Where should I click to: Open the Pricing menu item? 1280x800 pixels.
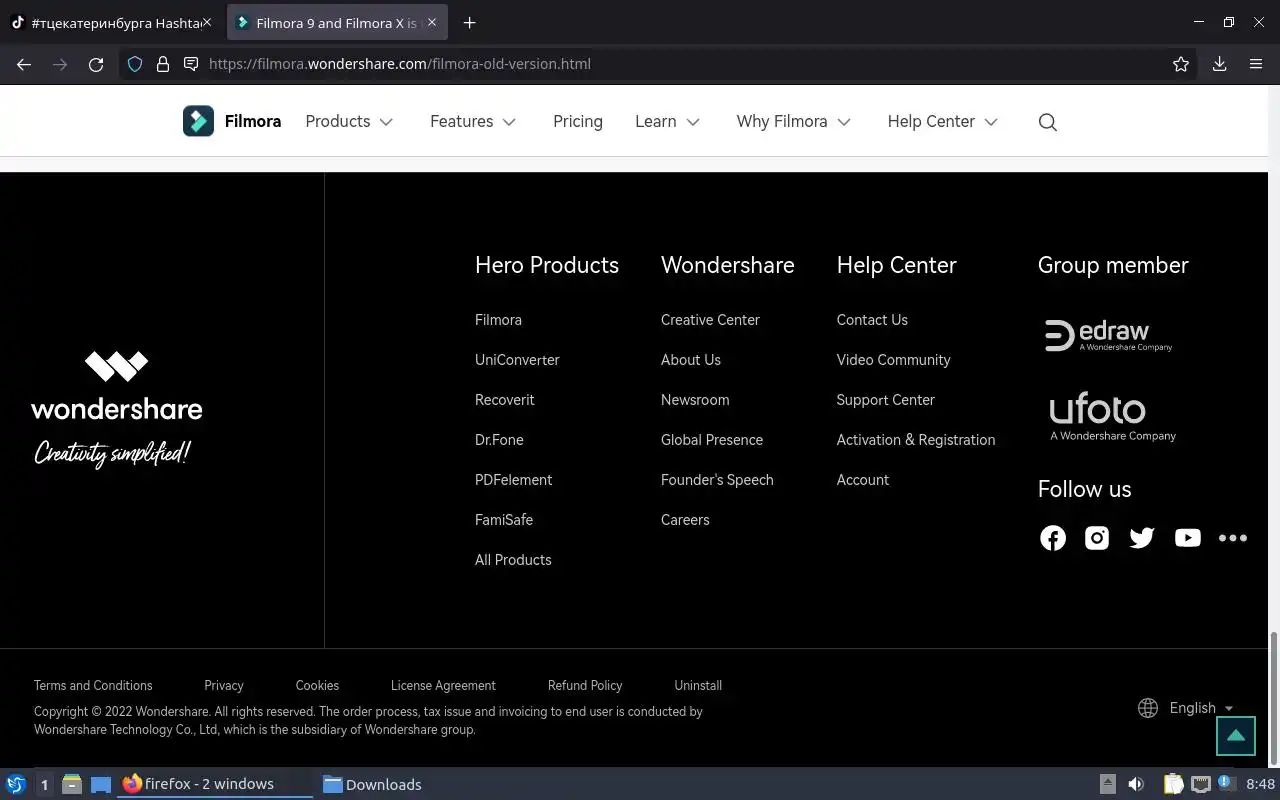pyautogui.click(x=578, y=121)
